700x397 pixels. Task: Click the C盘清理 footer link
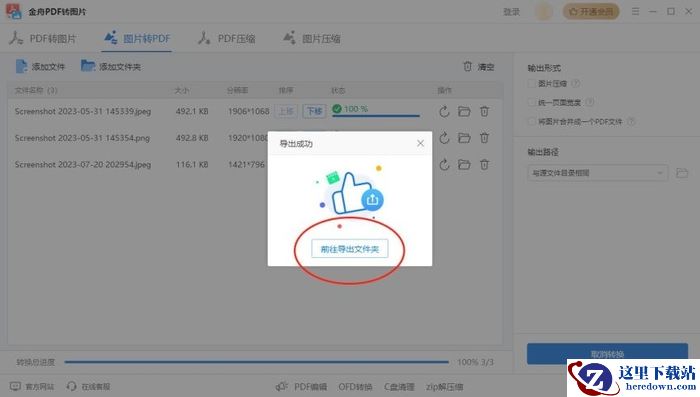pyautogui.click(x=399, y=386)
